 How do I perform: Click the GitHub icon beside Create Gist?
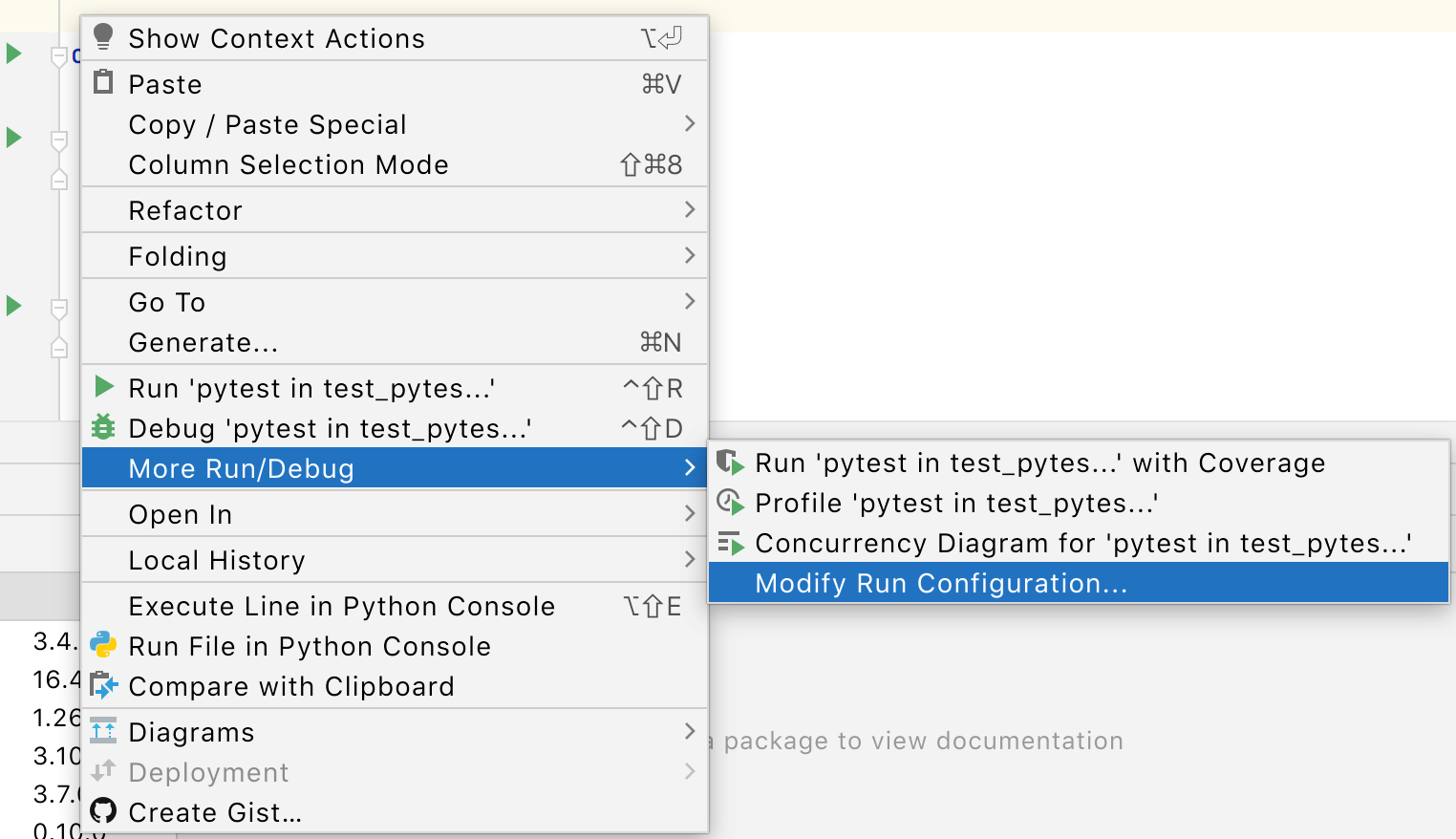[x=103, y=811]
